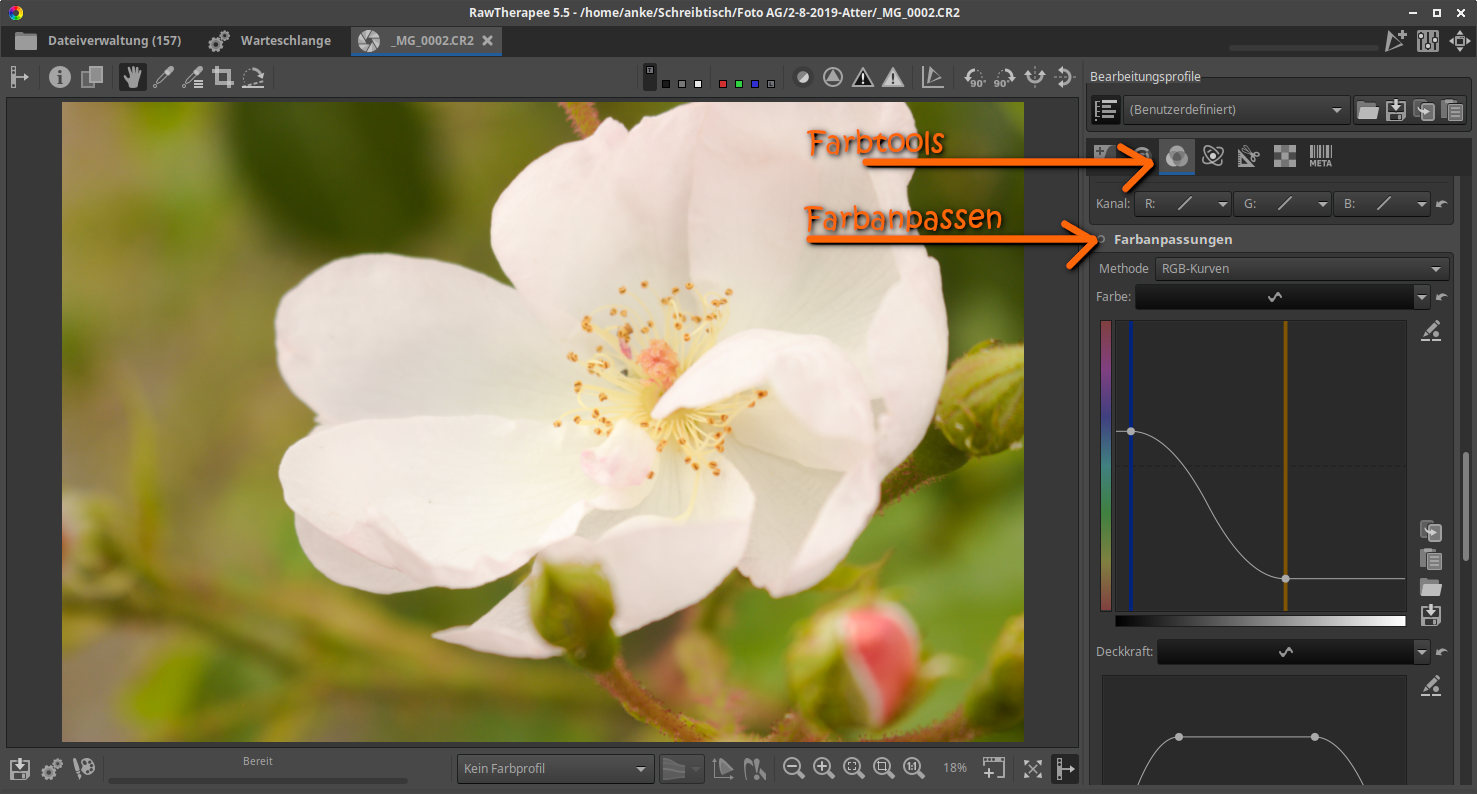Open the Kein Farbprofil dropdown
The height and width of the screenshot is (794, 1477).
(x=555, y=768)
